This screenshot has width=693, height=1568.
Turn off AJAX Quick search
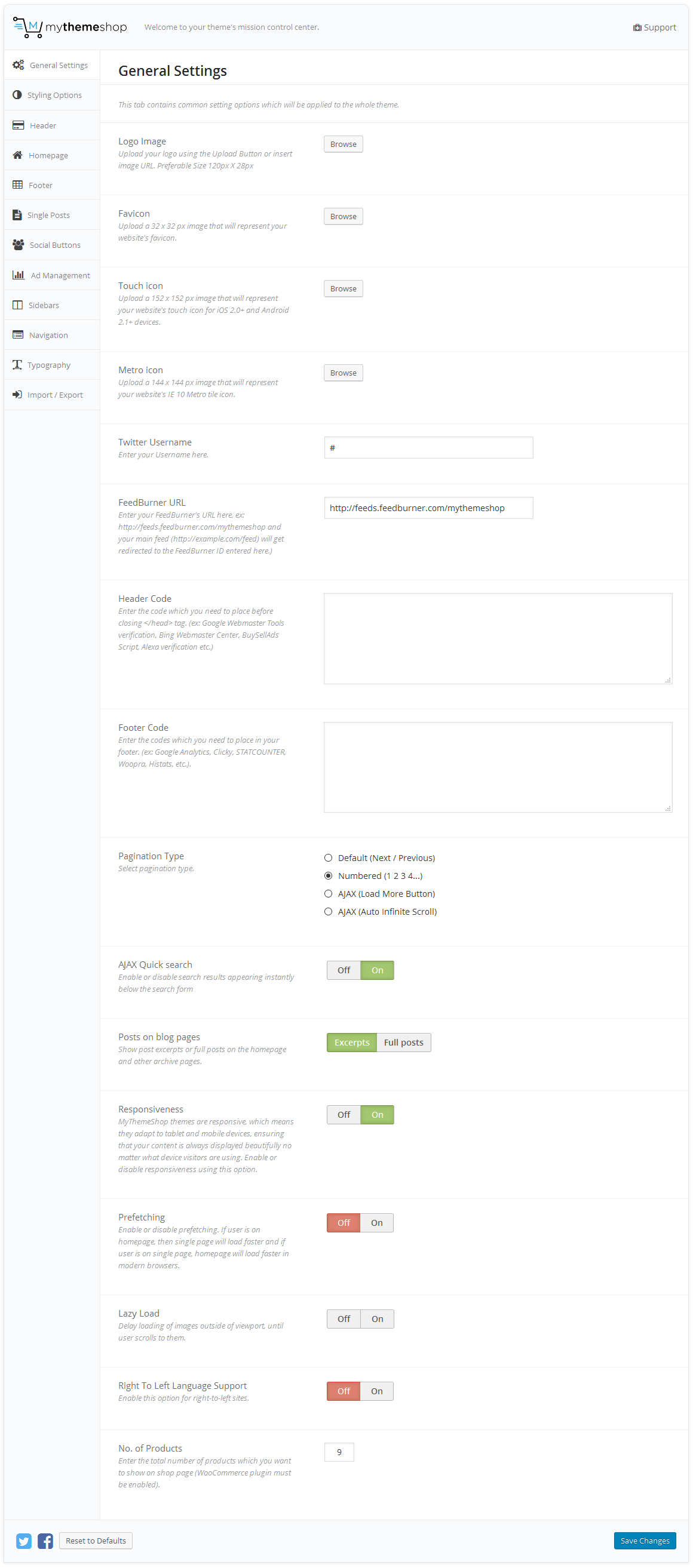click(x=344, y=970)
